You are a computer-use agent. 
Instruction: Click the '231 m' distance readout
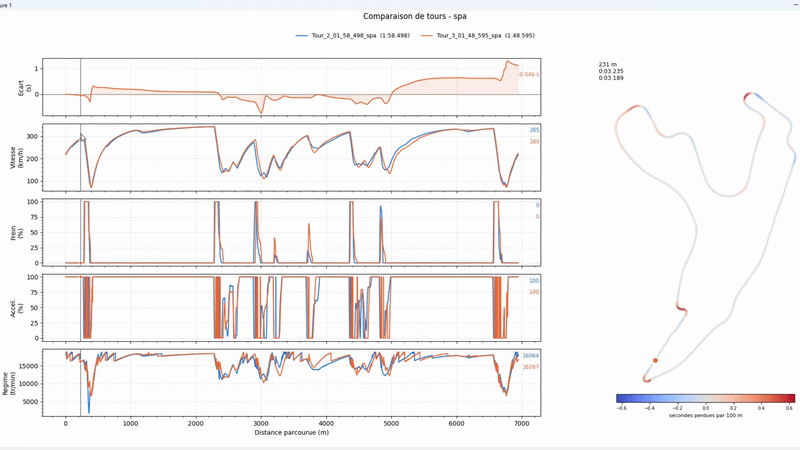[608, 65]
